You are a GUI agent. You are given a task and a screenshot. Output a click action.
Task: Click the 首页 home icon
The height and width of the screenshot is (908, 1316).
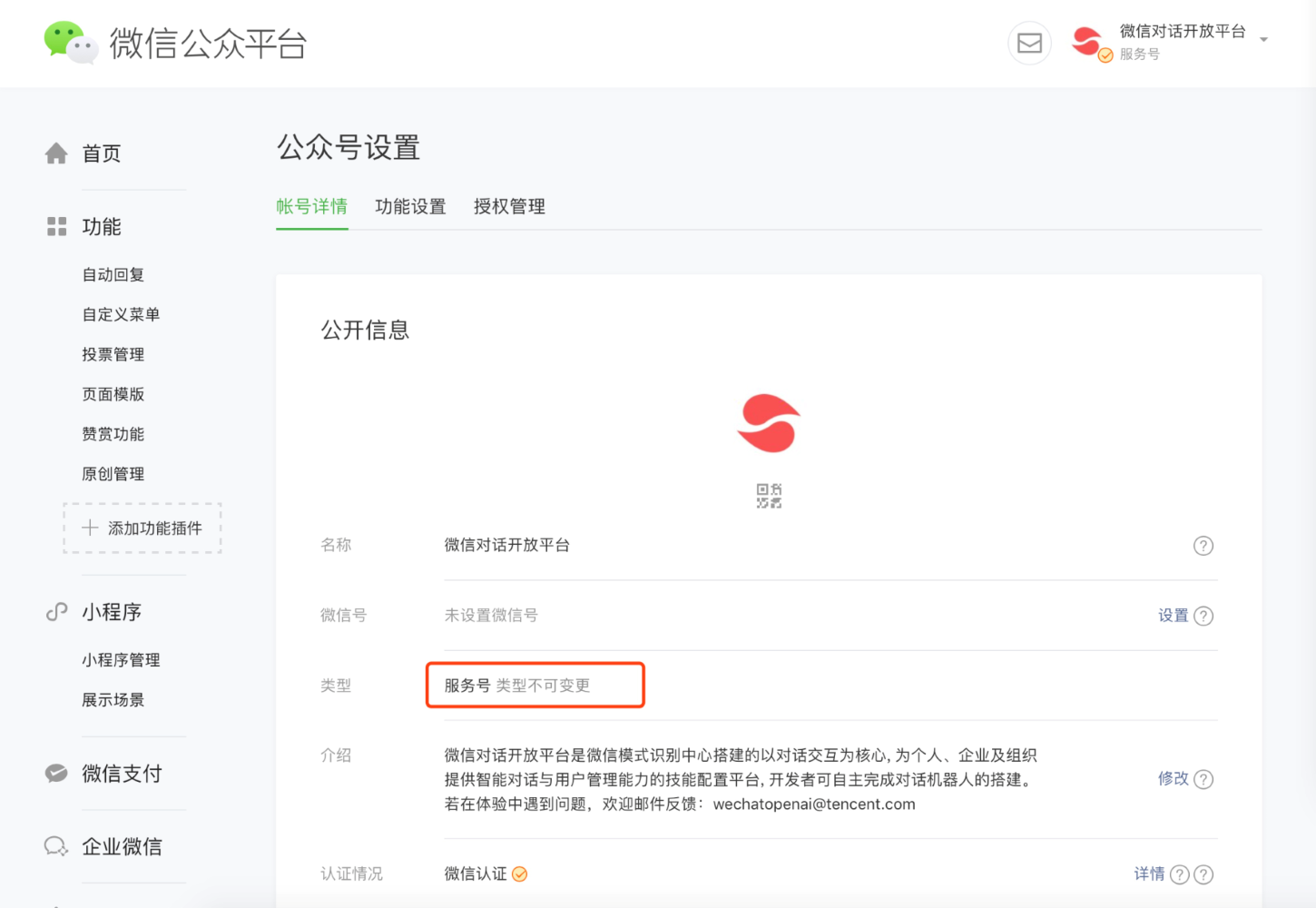coord(56,153)
